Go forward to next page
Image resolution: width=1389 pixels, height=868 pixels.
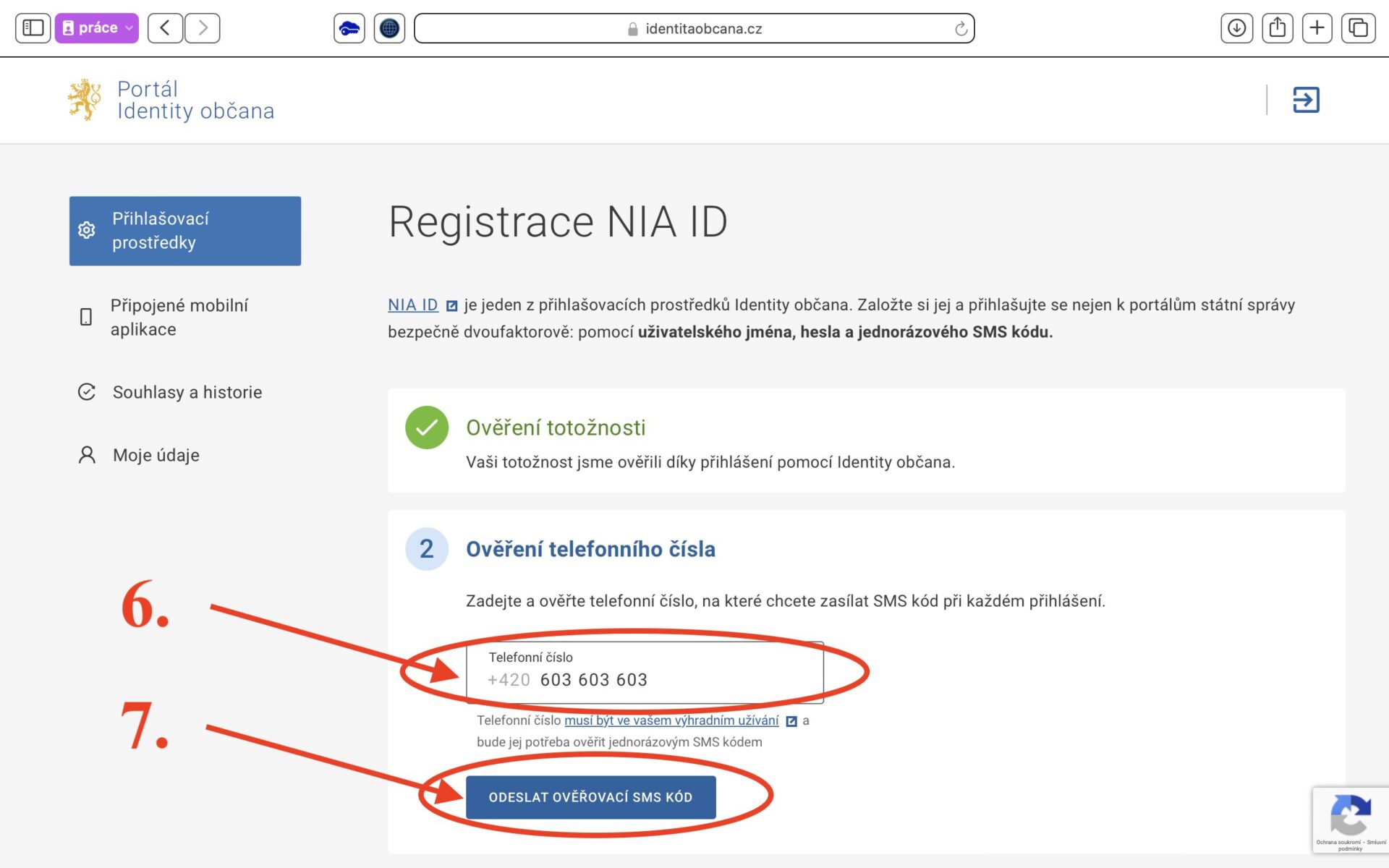203,28
